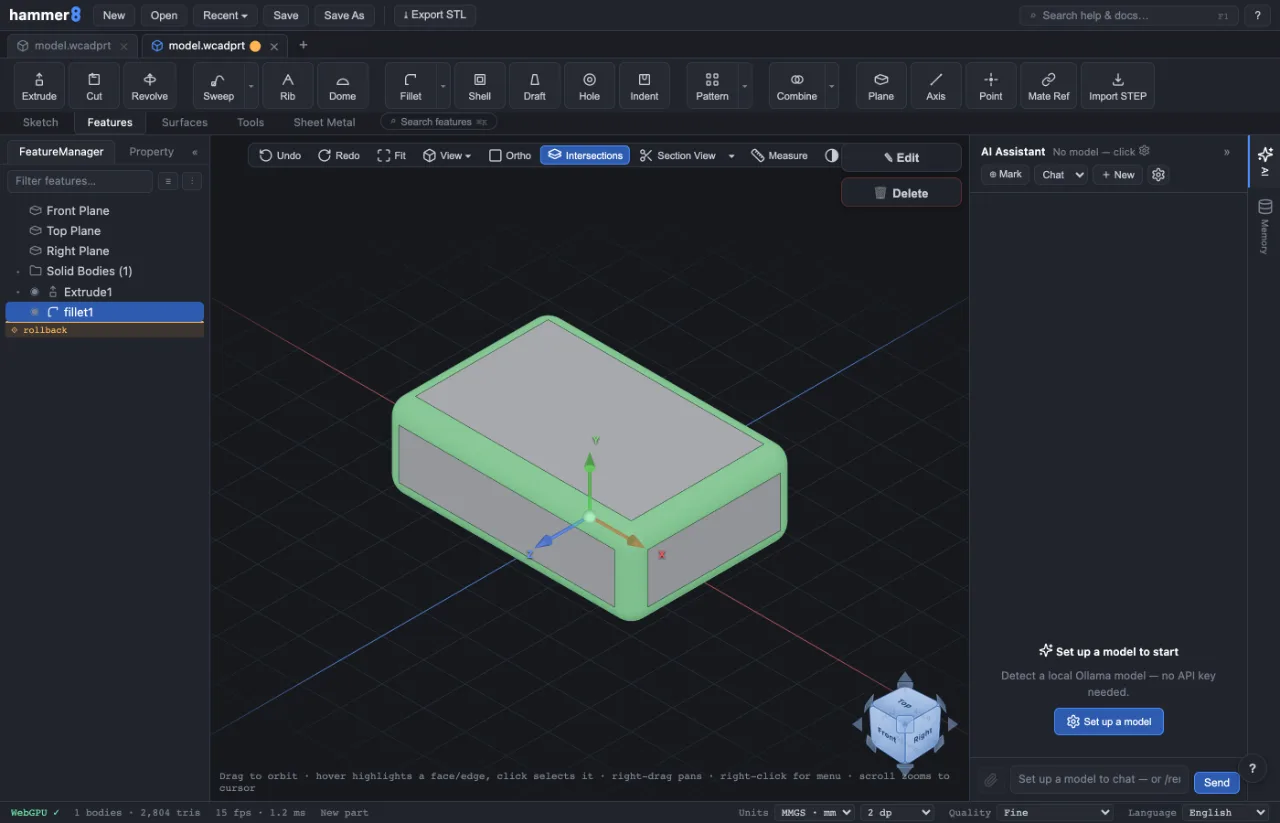Select the Cut tool
Image resolution: width=1280 pixels, height=823 pixels.
[x=94, y=86]
